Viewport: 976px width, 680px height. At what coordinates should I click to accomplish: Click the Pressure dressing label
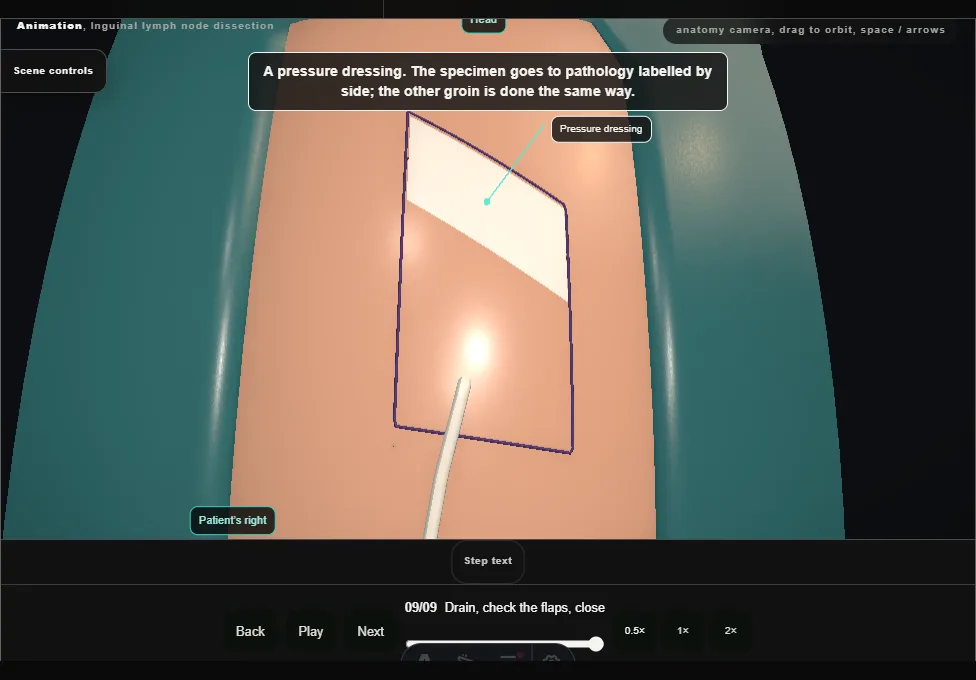coord(601,129)
